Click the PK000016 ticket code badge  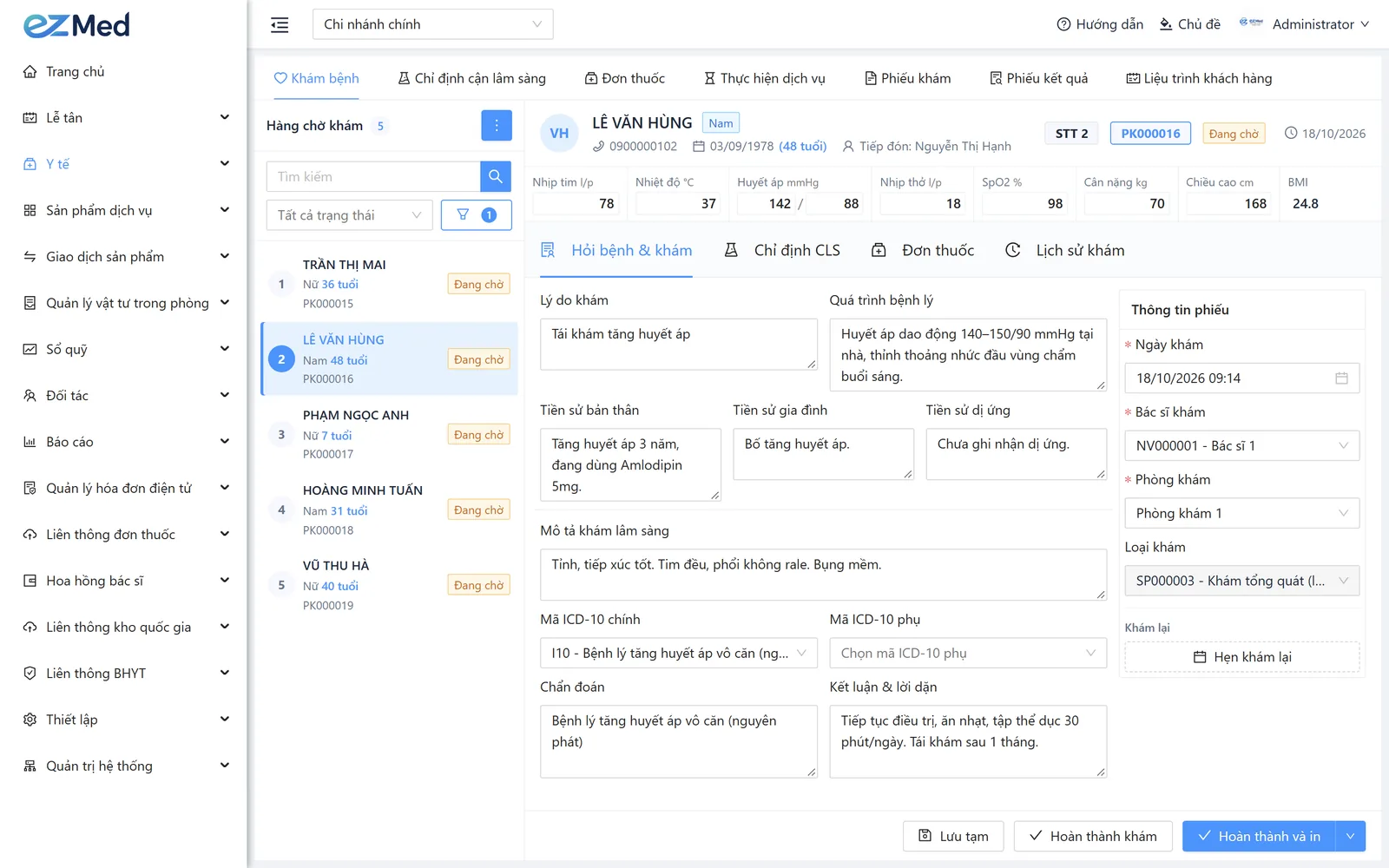(1150, 133)
